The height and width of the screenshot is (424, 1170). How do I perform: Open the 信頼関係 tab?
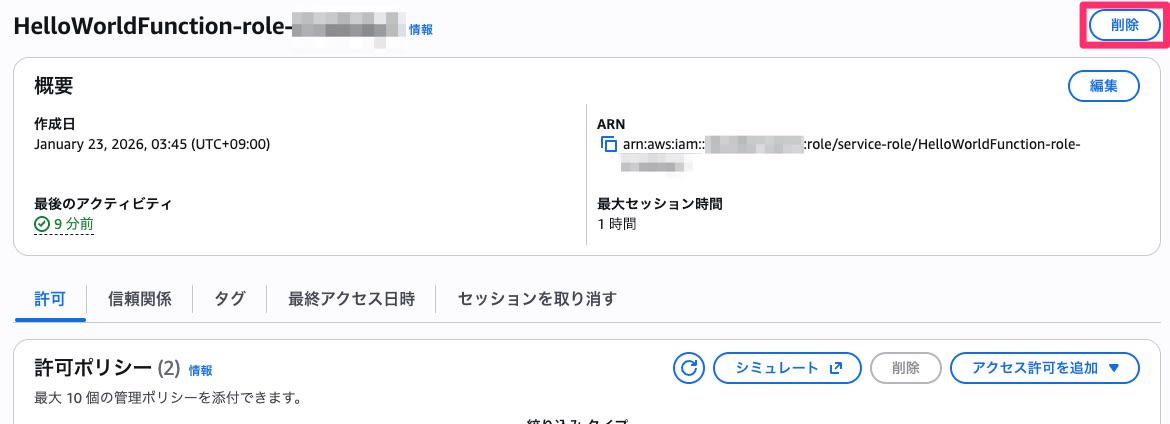pos(140,299)
